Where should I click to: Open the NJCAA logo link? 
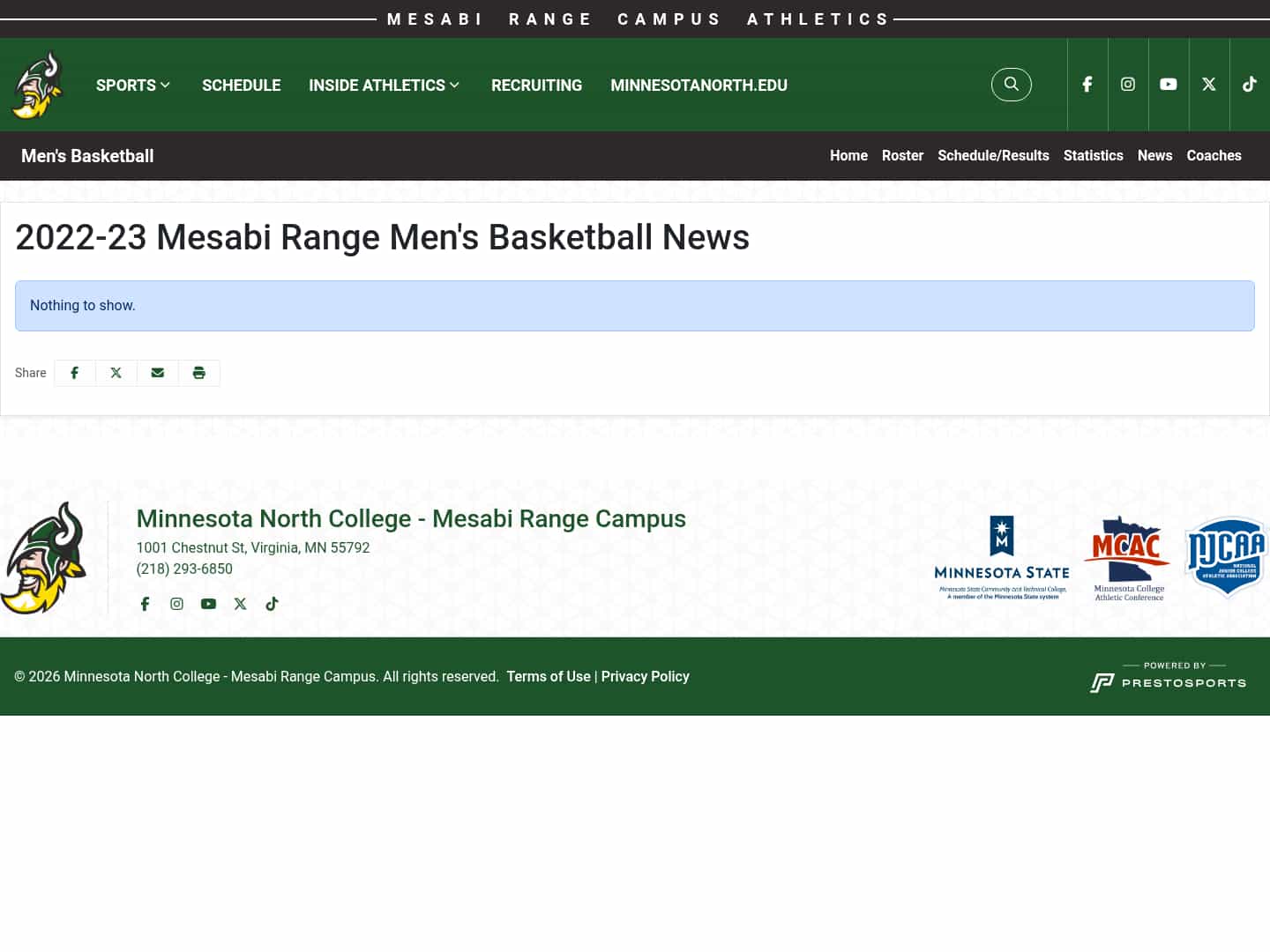point(1226,556)
